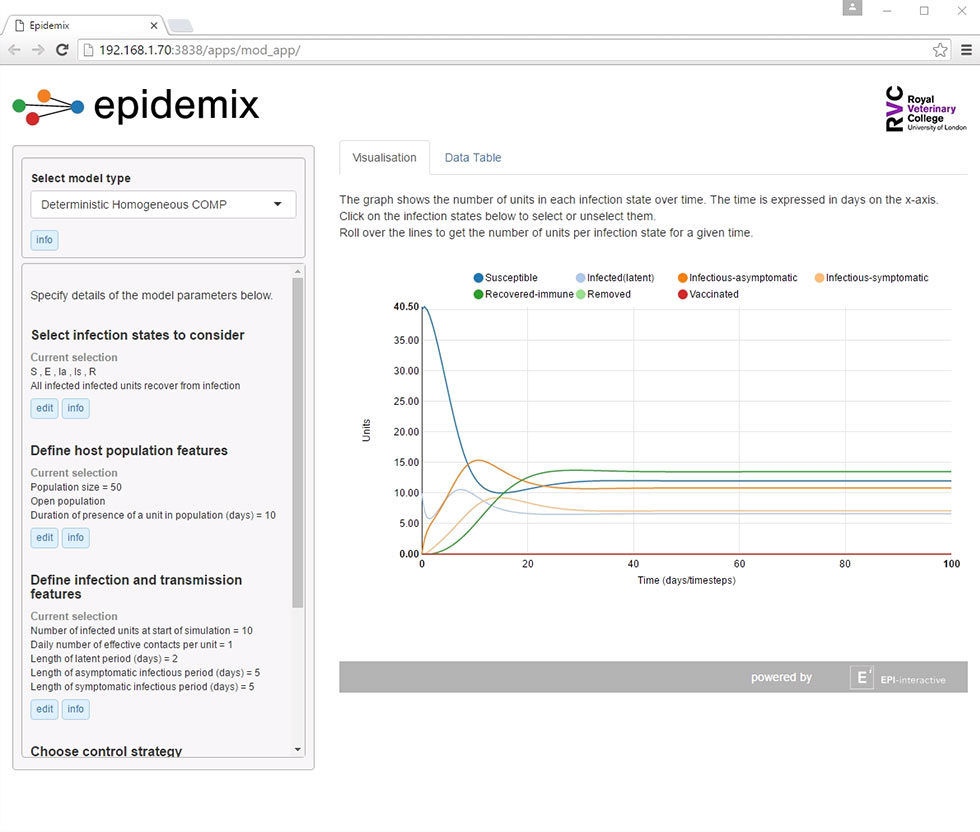Toggle the Susceptible series in the legend

tap(506, 278)
